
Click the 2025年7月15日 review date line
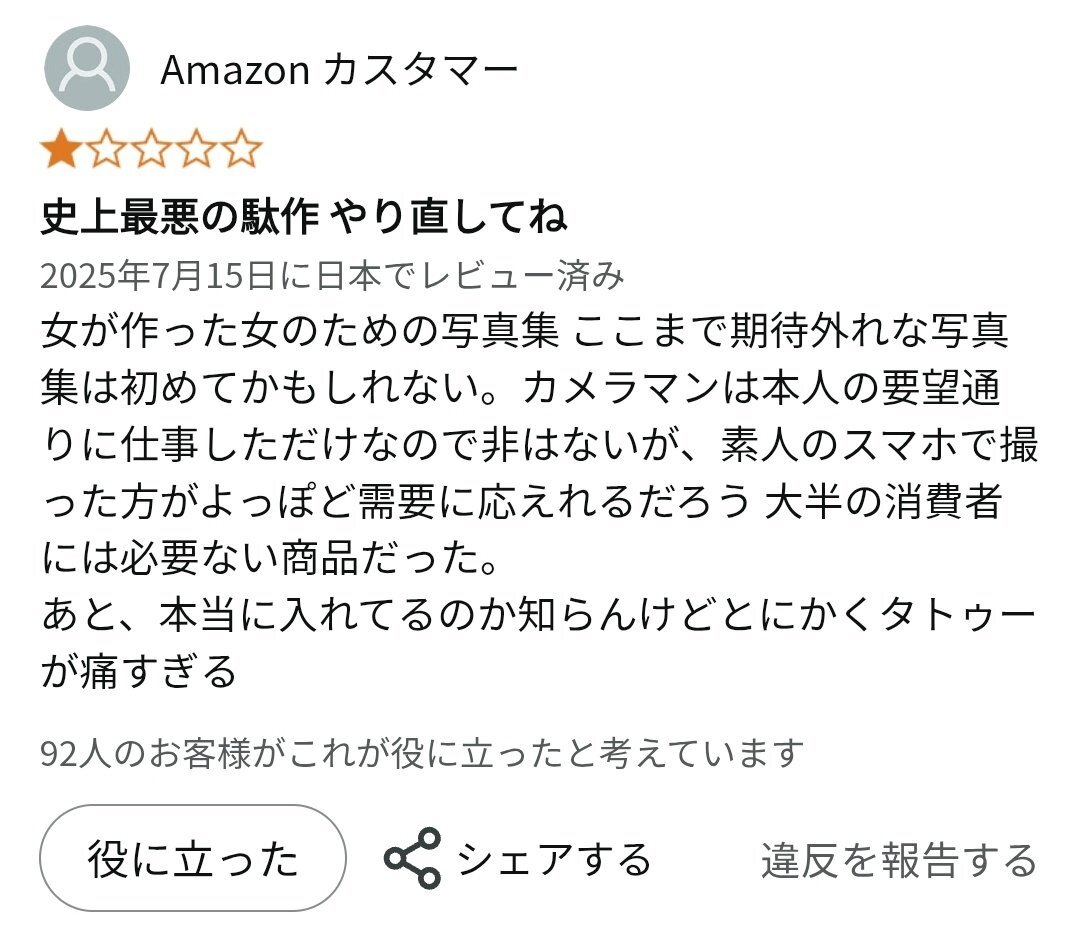(x=333, y=276)
